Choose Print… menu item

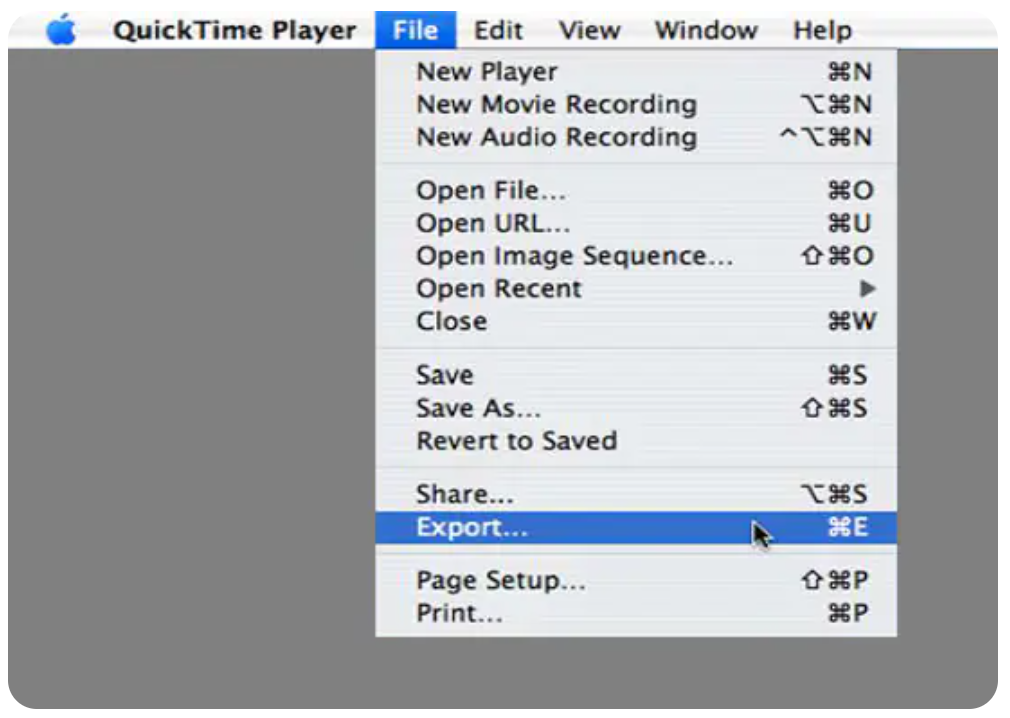636,614
